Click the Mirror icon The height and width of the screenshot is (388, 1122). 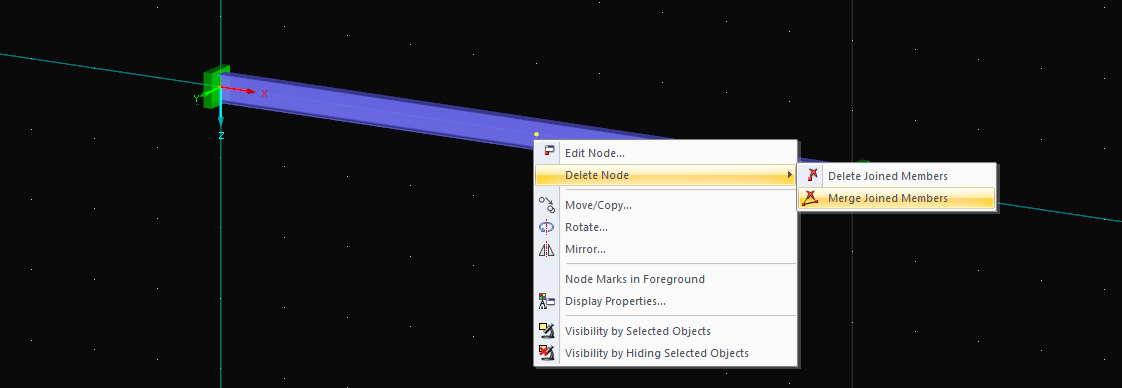(x=547, y=249)
